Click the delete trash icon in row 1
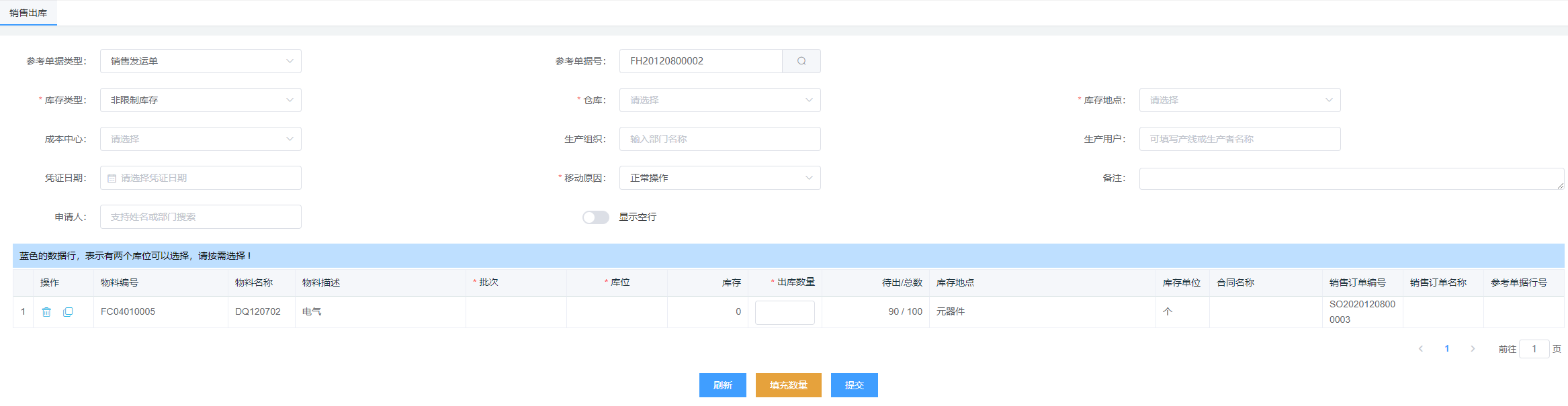 (46, 312)
